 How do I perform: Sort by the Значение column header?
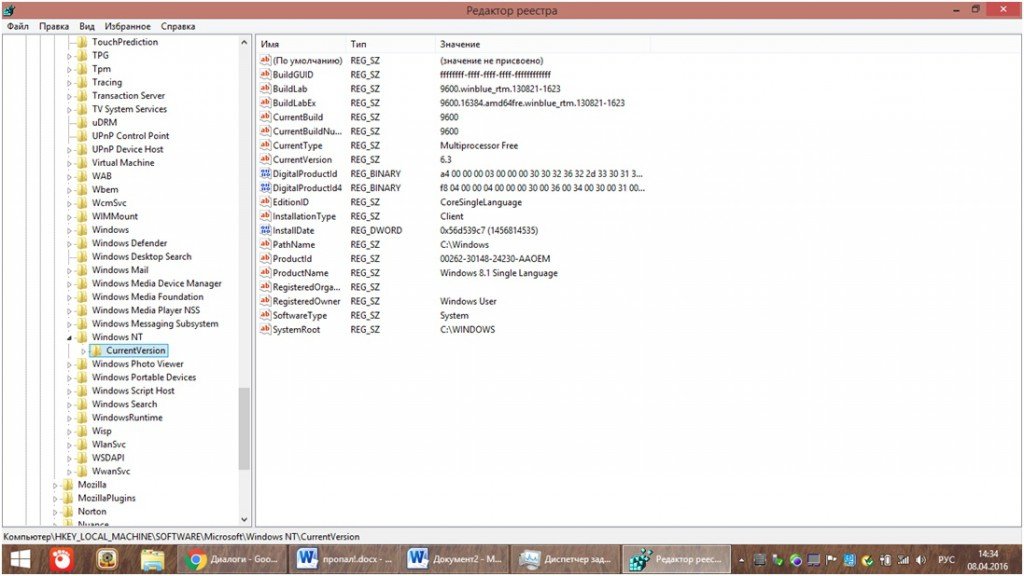pos(543,44)
